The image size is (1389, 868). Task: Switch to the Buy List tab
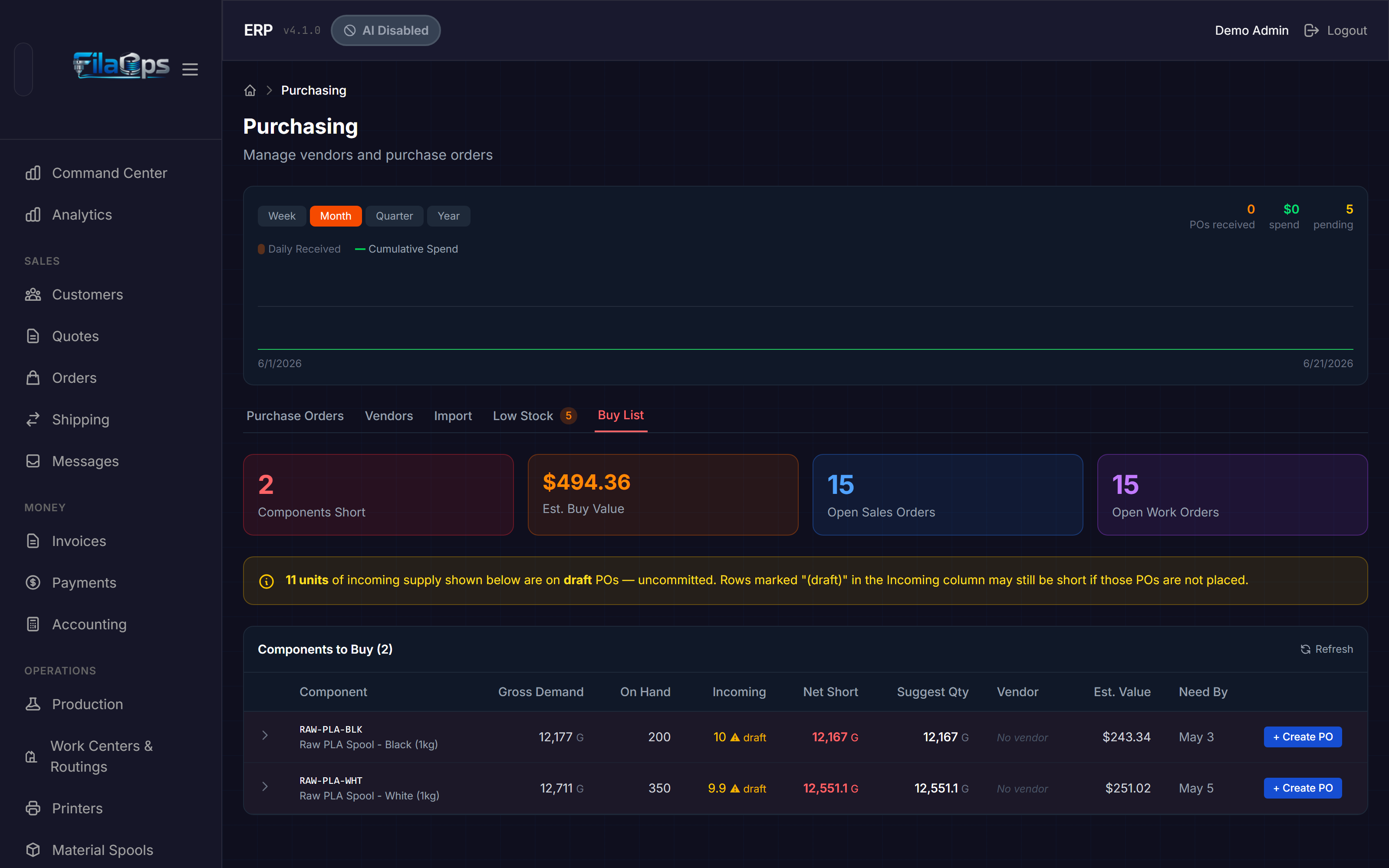[x=621, y=415]
